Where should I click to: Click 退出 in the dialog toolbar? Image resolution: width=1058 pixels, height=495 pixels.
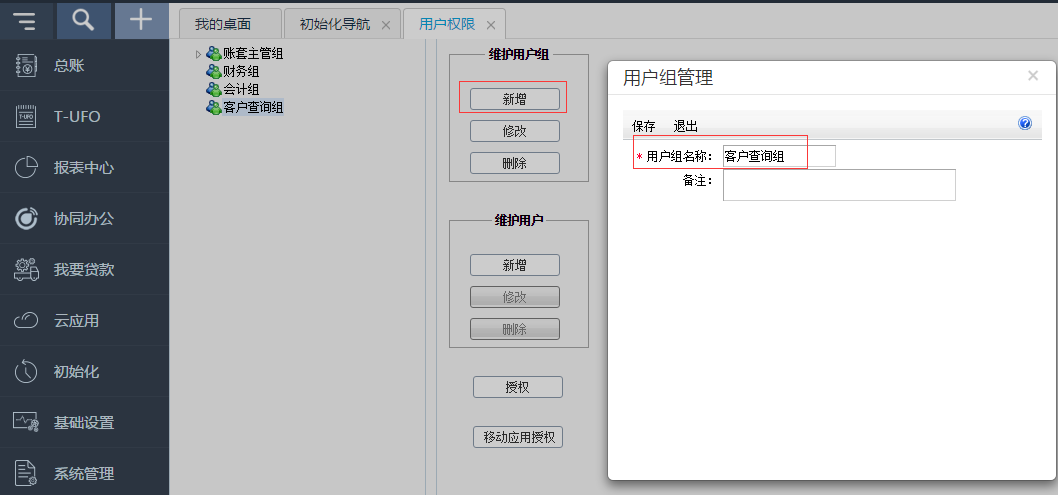[685, 126]
